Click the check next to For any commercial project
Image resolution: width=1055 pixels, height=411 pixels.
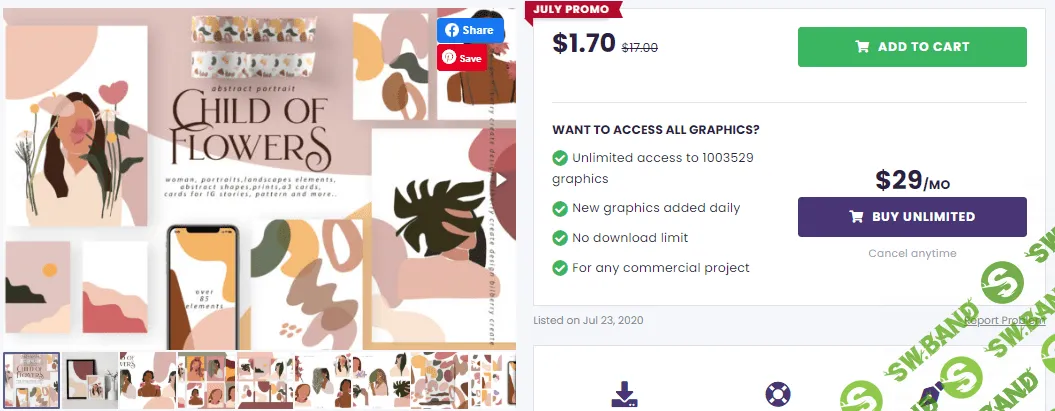point(559,268)
